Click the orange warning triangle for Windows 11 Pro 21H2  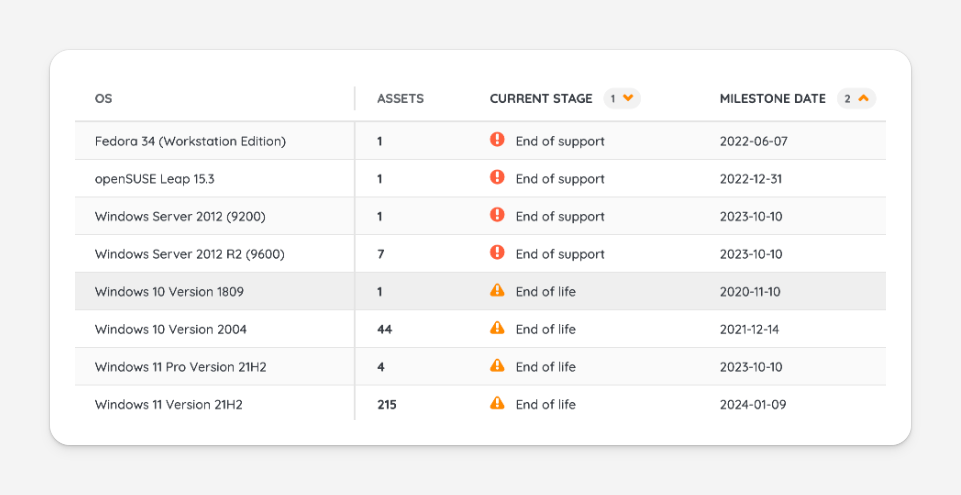click(497, 366)
